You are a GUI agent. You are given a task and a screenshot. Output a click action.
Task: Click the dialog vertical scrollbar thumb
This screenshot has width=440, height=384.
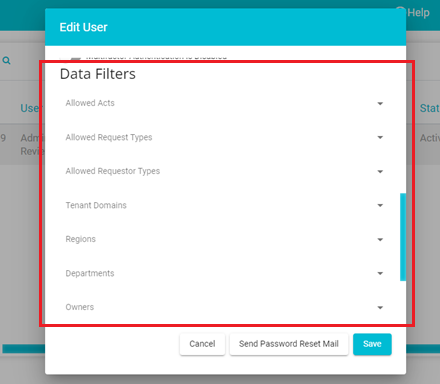[x=403, y=237]
